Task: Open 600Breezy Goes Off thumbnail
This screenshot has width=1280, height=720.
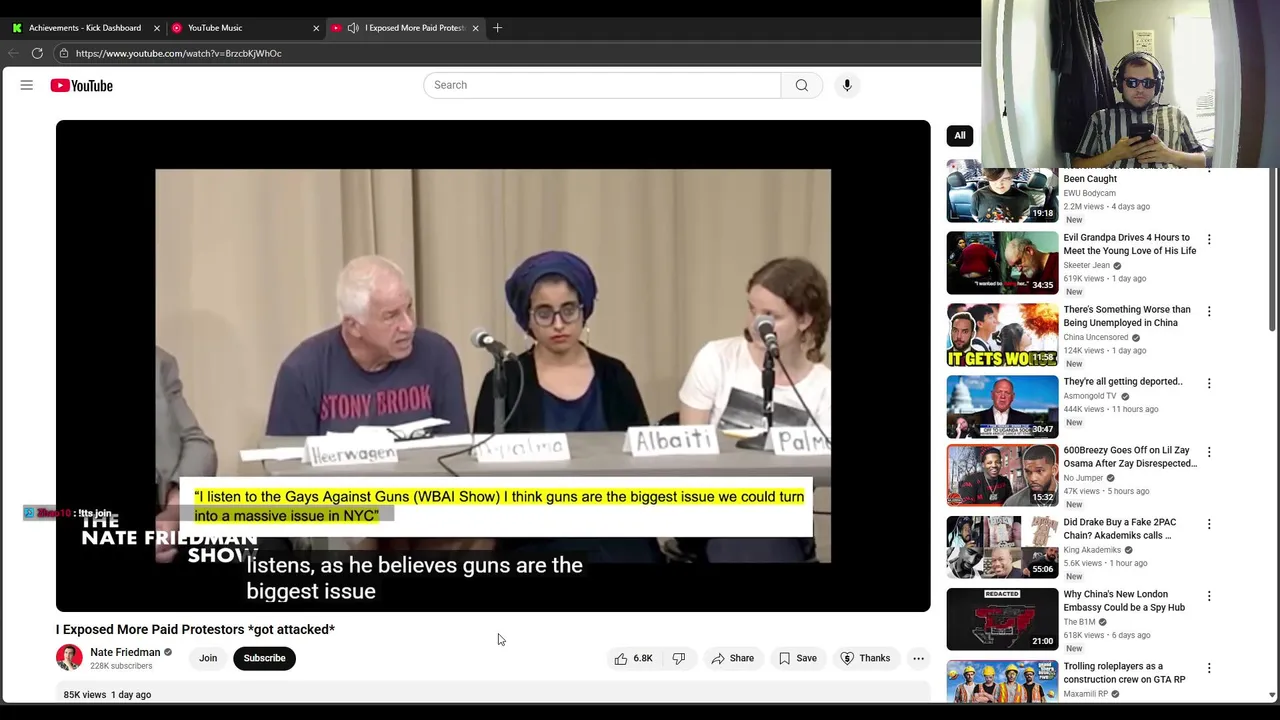Action: 1002,476
